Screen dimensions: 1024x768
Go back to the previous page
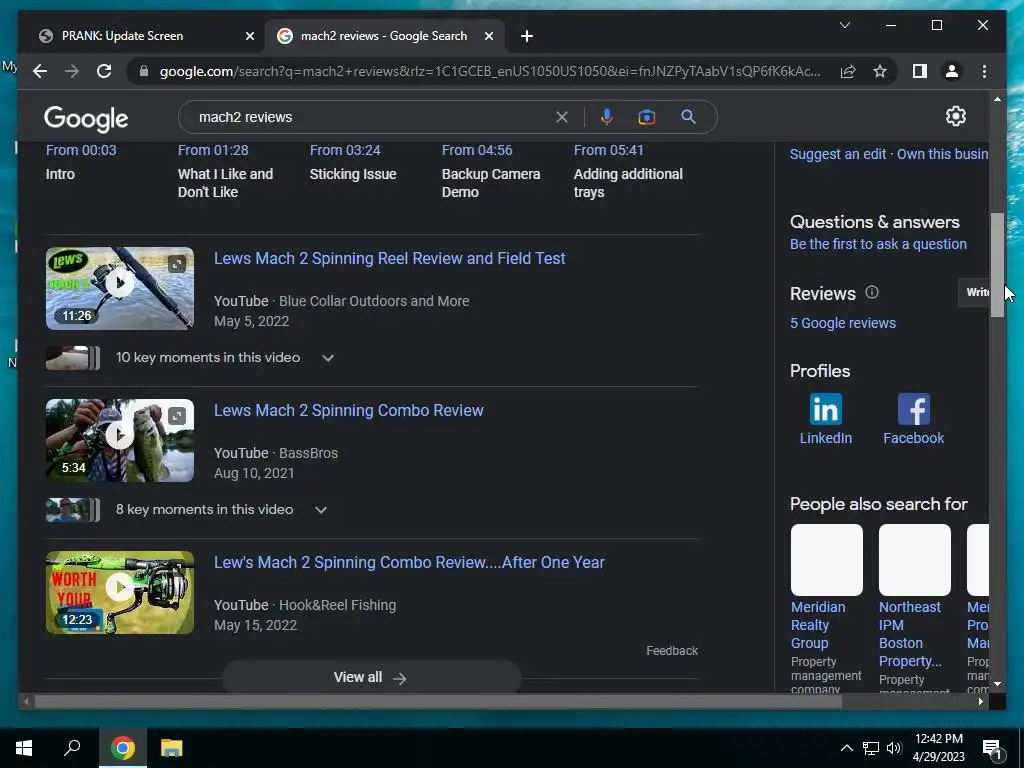click(x=40, y=71)
